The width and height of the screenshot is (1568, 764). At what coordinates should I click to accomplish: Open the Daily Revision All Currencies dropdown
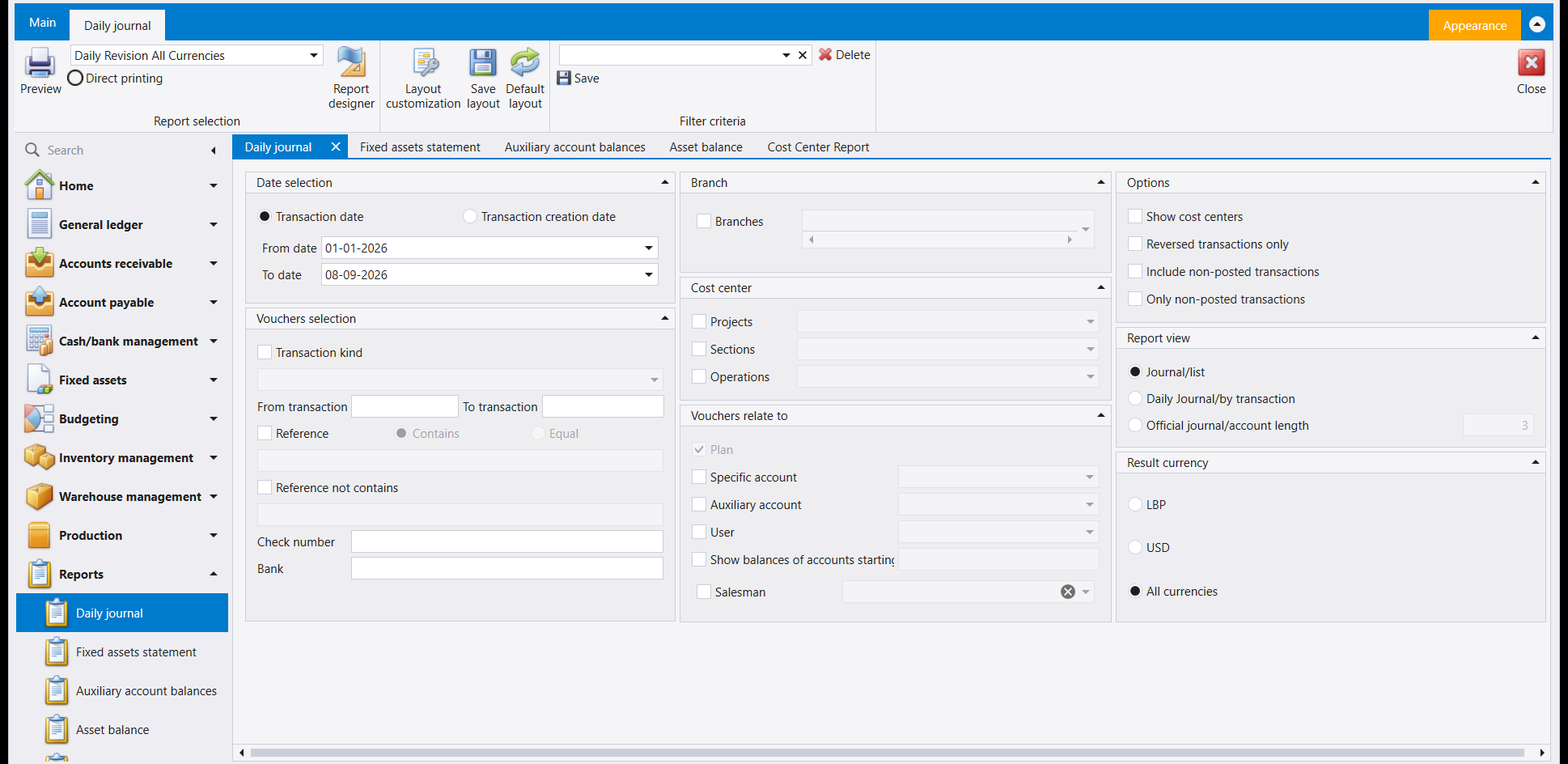pyautogui.click(x=313, y=55)
